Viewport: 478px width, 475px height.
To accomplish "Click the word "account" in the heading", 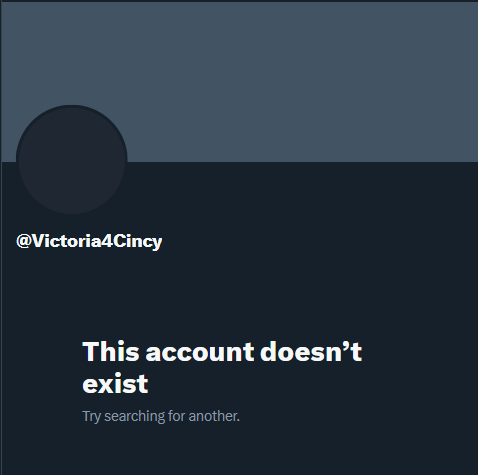I will click(200, 353).
